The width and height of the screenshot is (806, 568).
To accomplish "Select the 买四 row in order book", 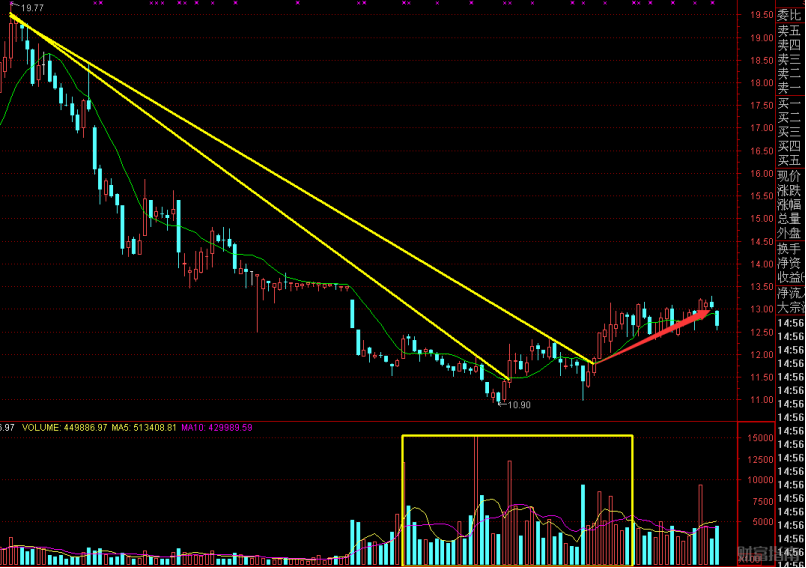I will (789, 146).
